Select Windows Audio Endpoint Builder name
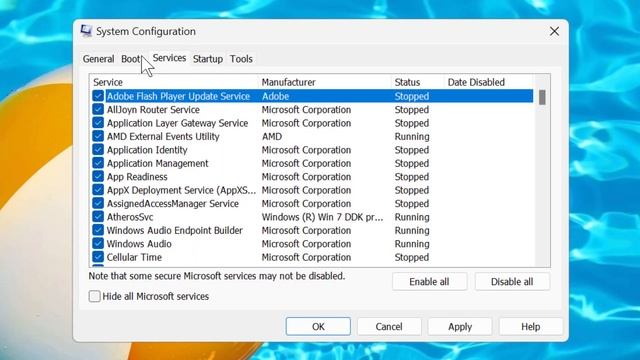 [175, 230]
